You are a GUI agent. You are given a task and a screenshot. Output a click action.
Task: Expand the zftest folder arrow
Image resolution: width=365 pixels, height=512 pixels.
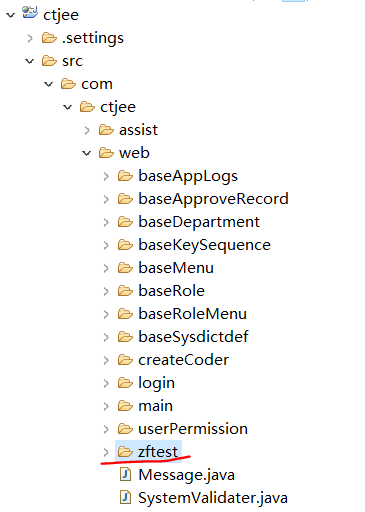coord(106,452)
